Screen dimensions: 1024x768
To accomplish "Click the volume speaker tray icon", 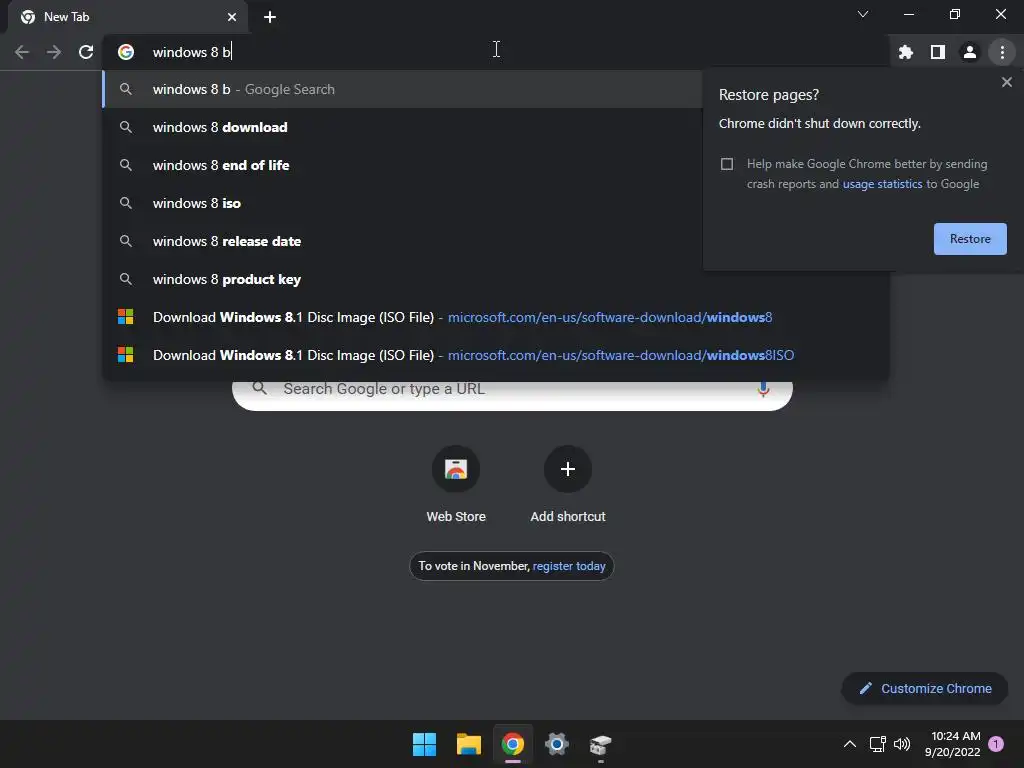I will point(902,744).
